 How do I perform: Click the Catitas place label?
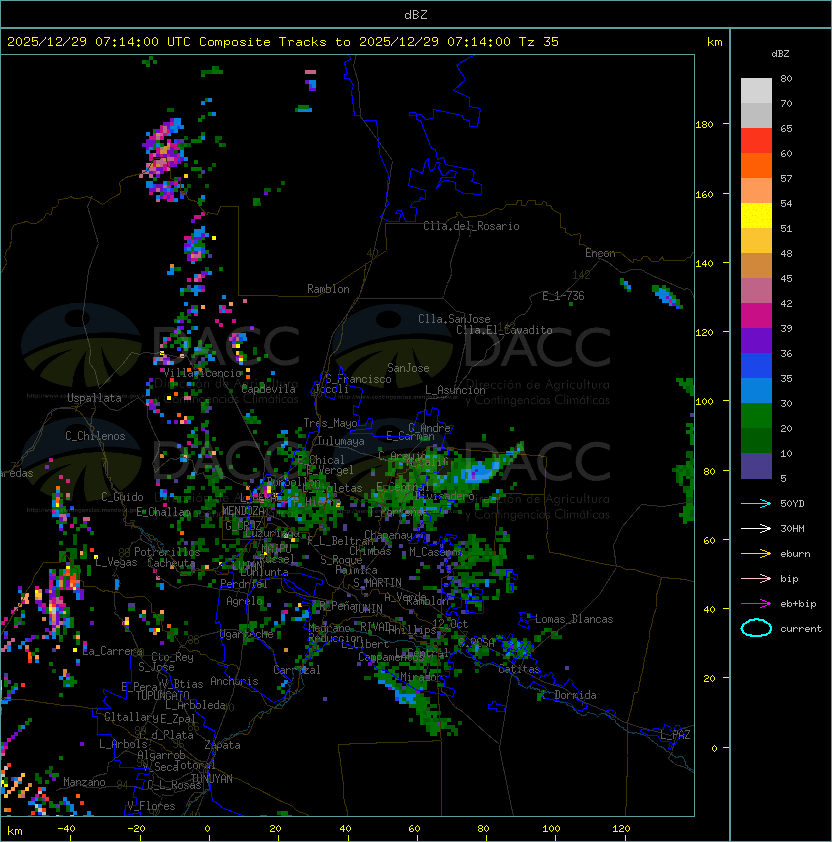pyautogui.click(x=519, y=669)
